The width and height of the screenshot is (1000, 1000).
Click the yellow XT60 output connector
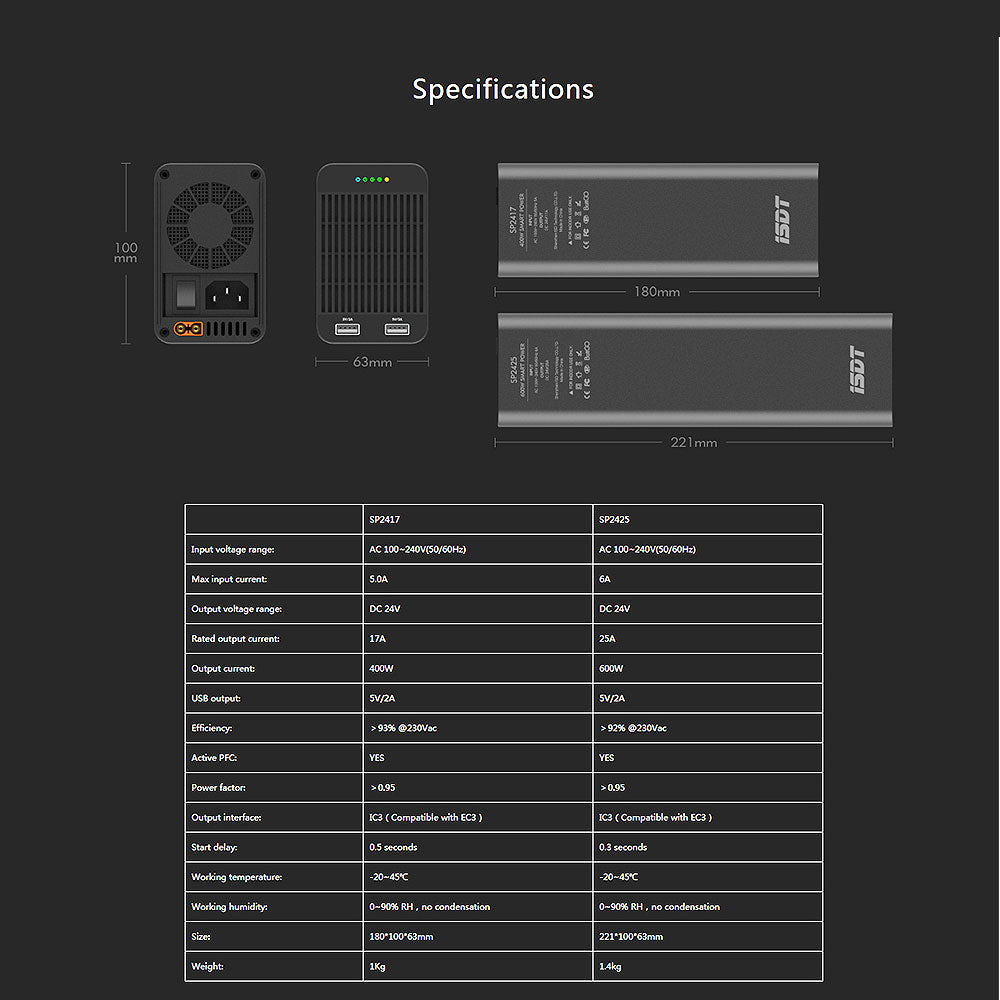click(188, 328)
